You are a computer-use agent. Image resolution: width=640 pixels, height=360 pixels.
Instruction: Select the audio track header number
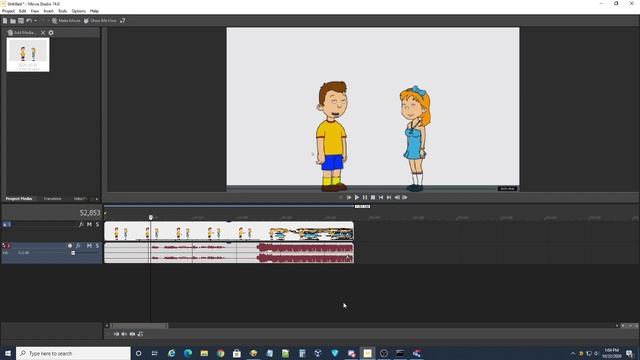7,246
